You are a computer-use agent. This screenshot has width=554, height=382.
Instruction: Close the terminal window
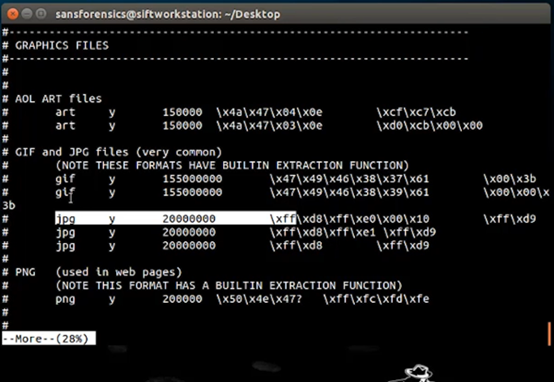13,14
